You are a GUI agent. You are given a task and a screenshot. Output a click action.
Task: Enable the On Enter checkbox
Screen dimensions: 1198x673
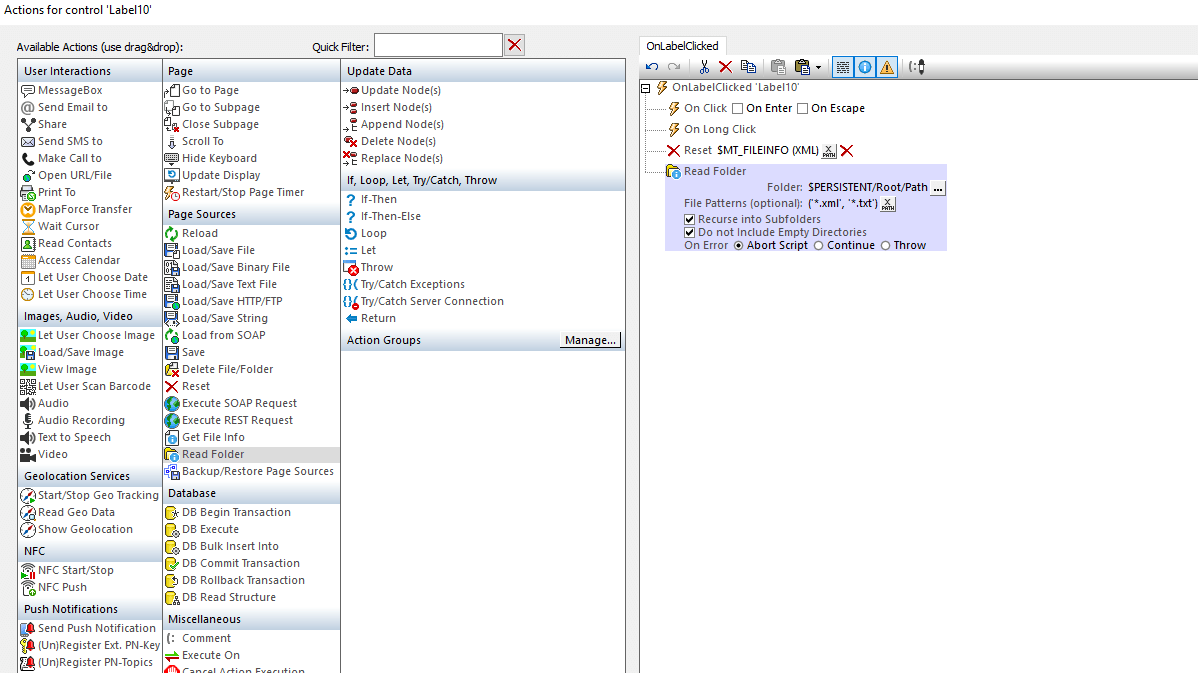pyautogui.click(x=738, y=108)
